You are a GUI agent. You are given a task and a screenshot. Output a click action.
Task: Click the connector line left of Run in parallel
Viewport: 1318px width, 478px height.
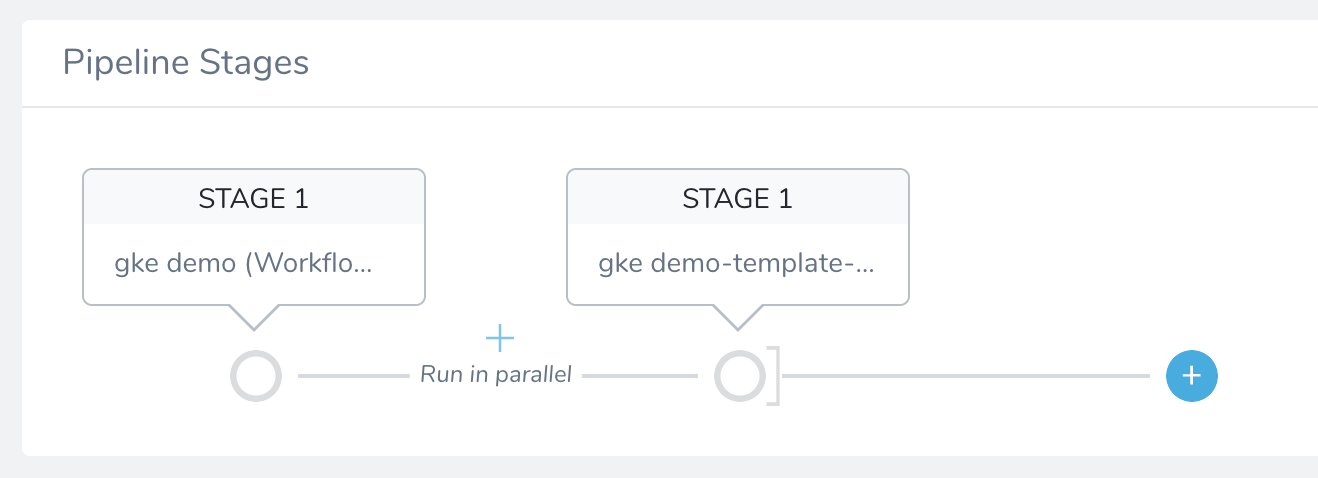(354, 376)
